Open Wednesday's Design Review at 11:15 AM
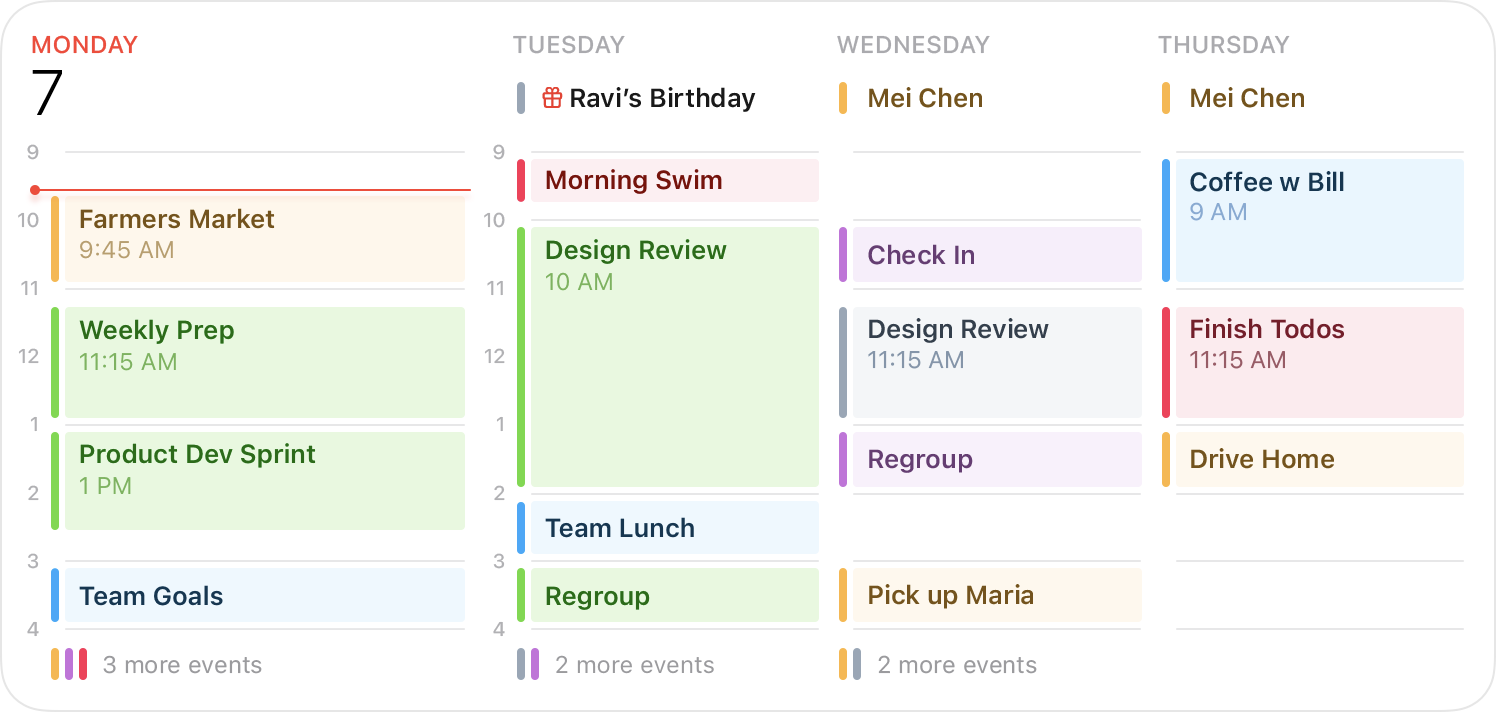The height and width of the screenshot is (712, 1496). coord(996,362)
